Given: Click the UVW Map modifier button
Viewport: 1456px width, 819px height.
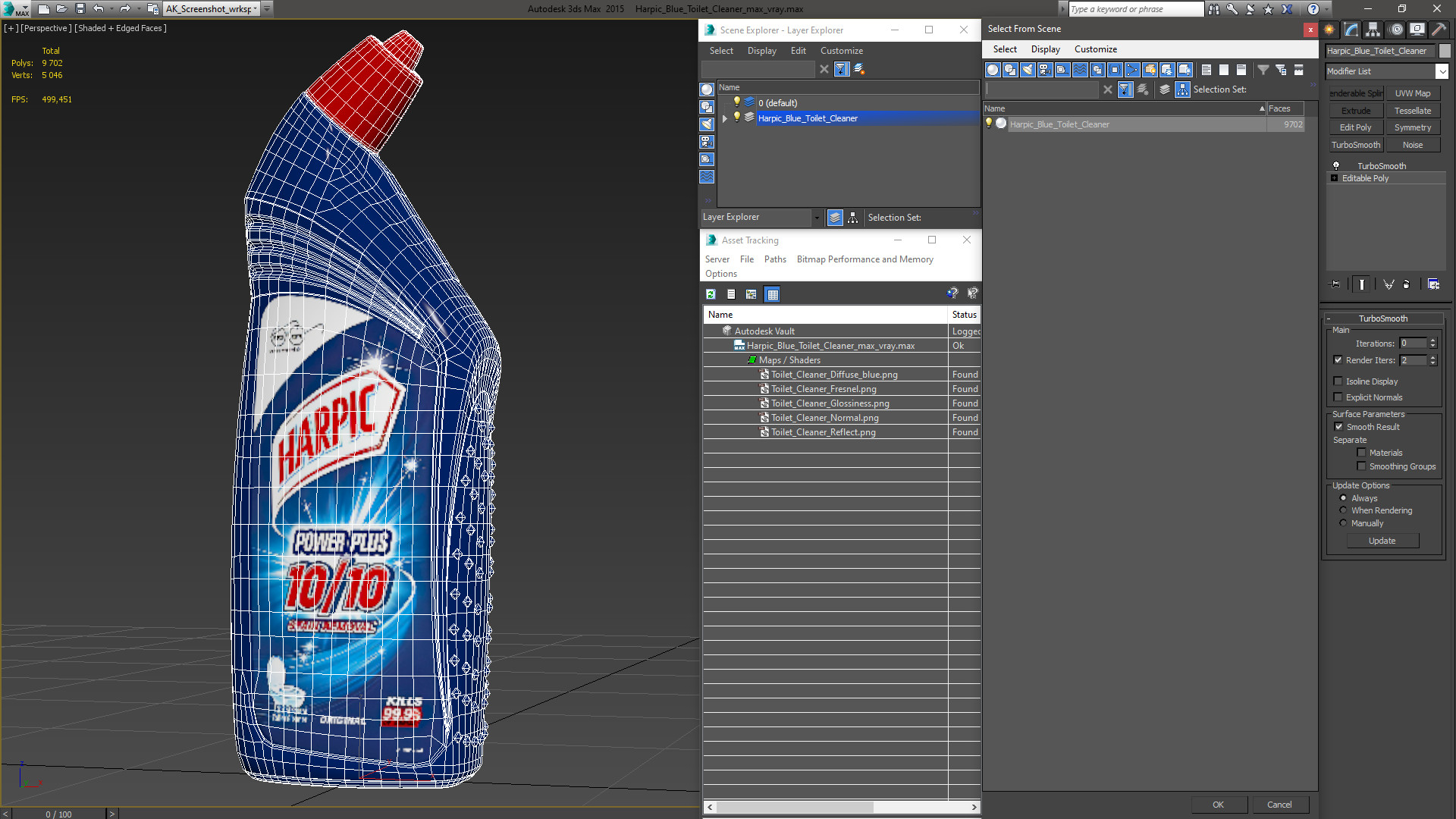Looking at the screenshot, I should tap(1412, 93).
